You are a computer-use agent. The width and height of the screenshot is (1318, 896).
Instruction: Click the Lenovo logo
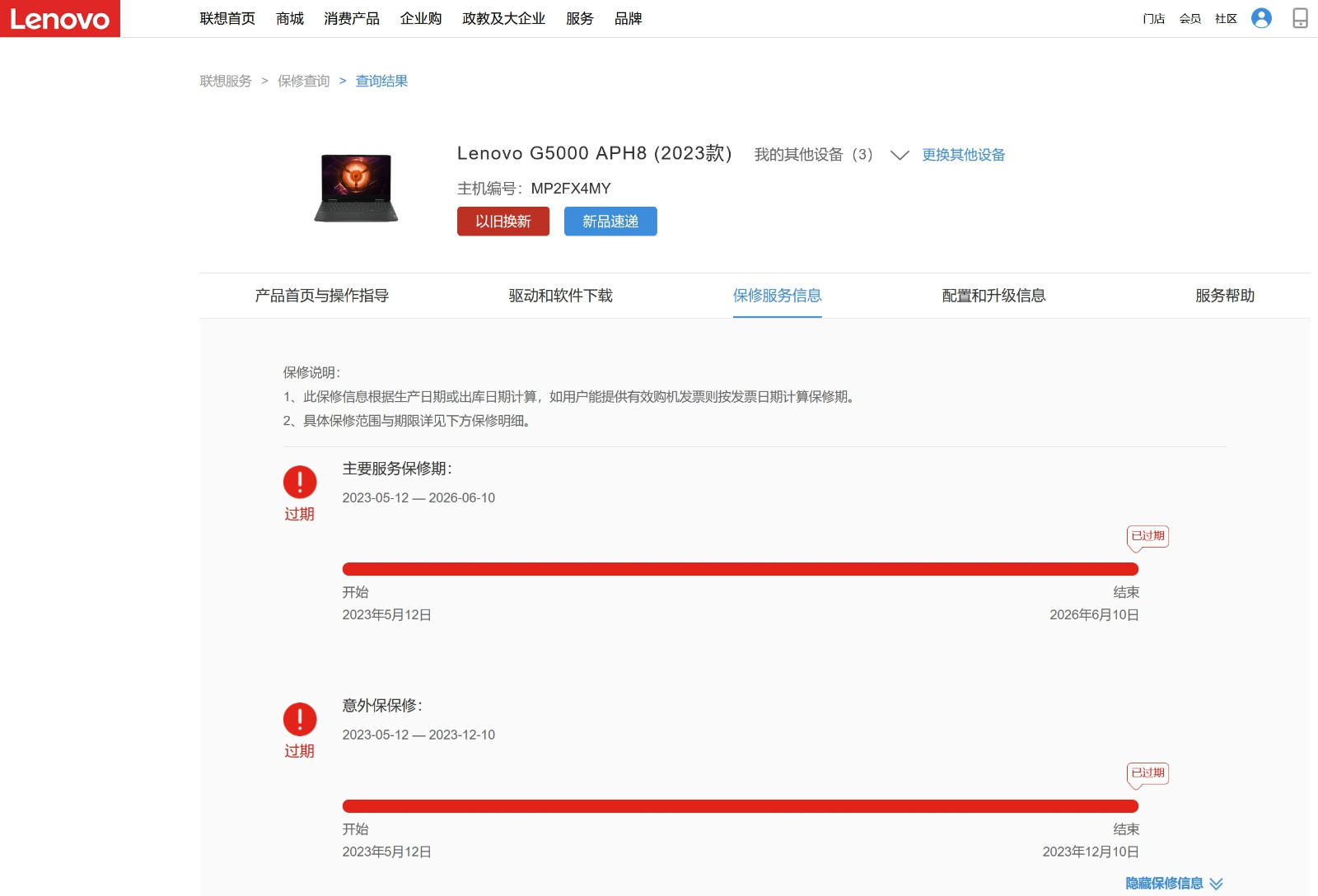60,18
